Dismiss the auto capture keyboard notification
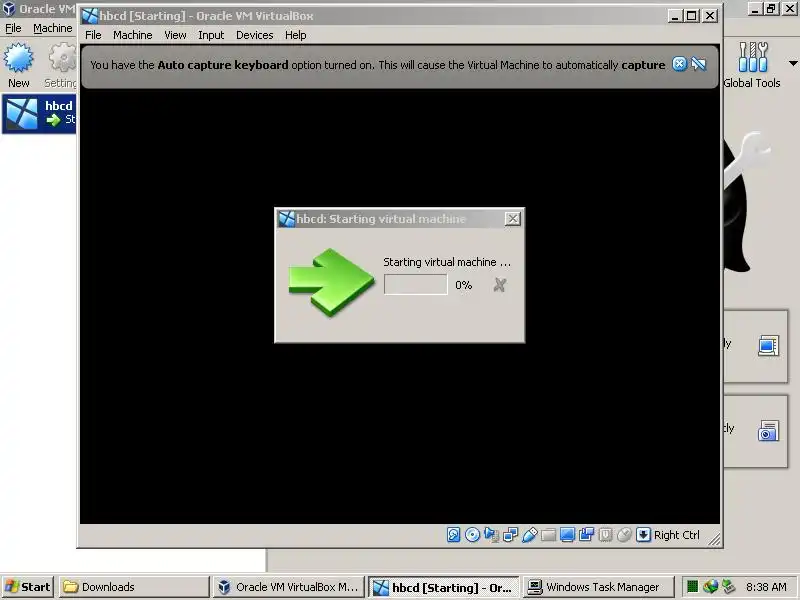Screen dimensions: 800x600 pos(679,64)
